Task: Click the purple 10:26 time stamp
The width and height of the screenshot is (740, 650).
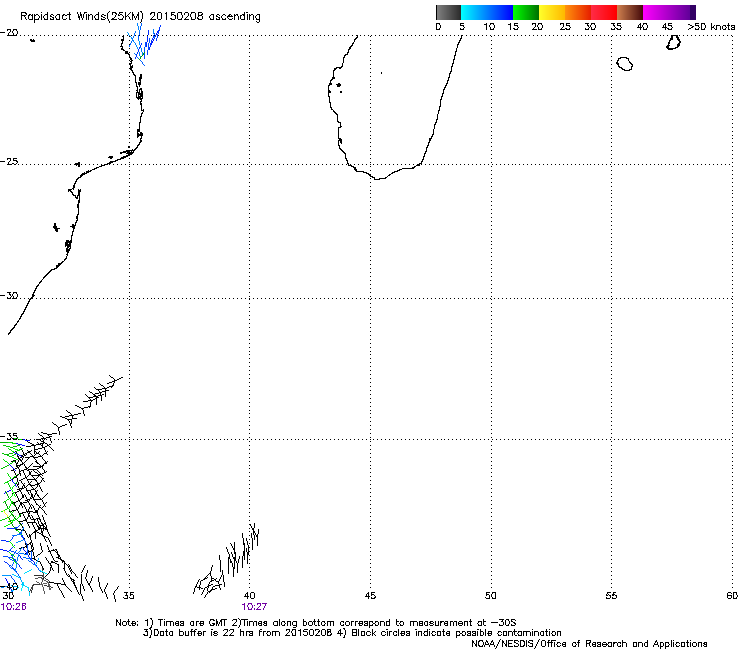Action: click(13, 607)
